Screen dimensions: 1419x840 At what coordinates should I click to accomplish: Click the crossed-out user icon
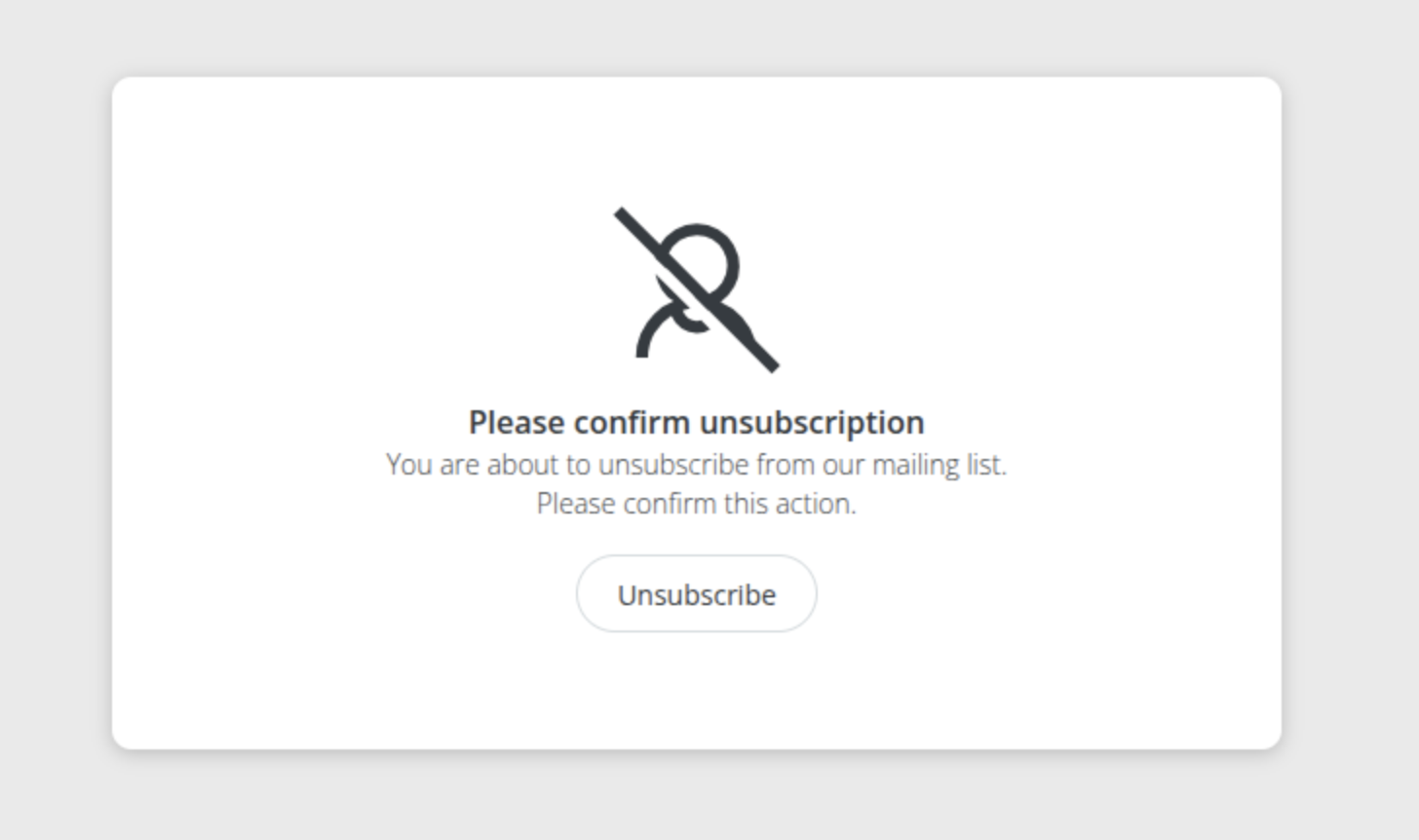696,289
